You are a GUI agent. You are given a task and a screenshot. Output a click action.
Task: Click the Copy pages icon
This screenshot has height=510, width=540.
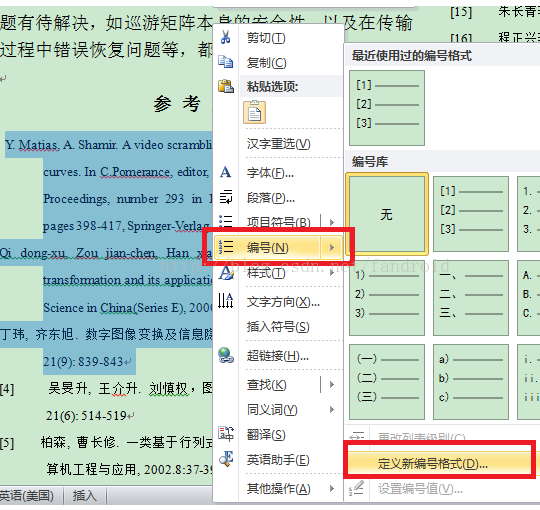226,62
